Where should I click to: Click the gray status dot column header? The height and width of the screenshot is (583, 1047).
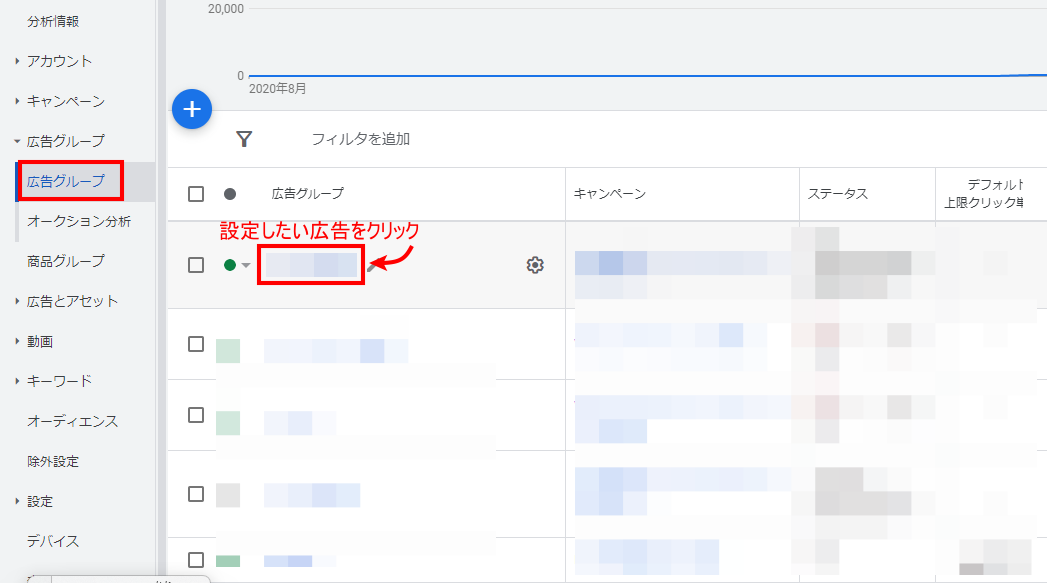pos(230,194)
